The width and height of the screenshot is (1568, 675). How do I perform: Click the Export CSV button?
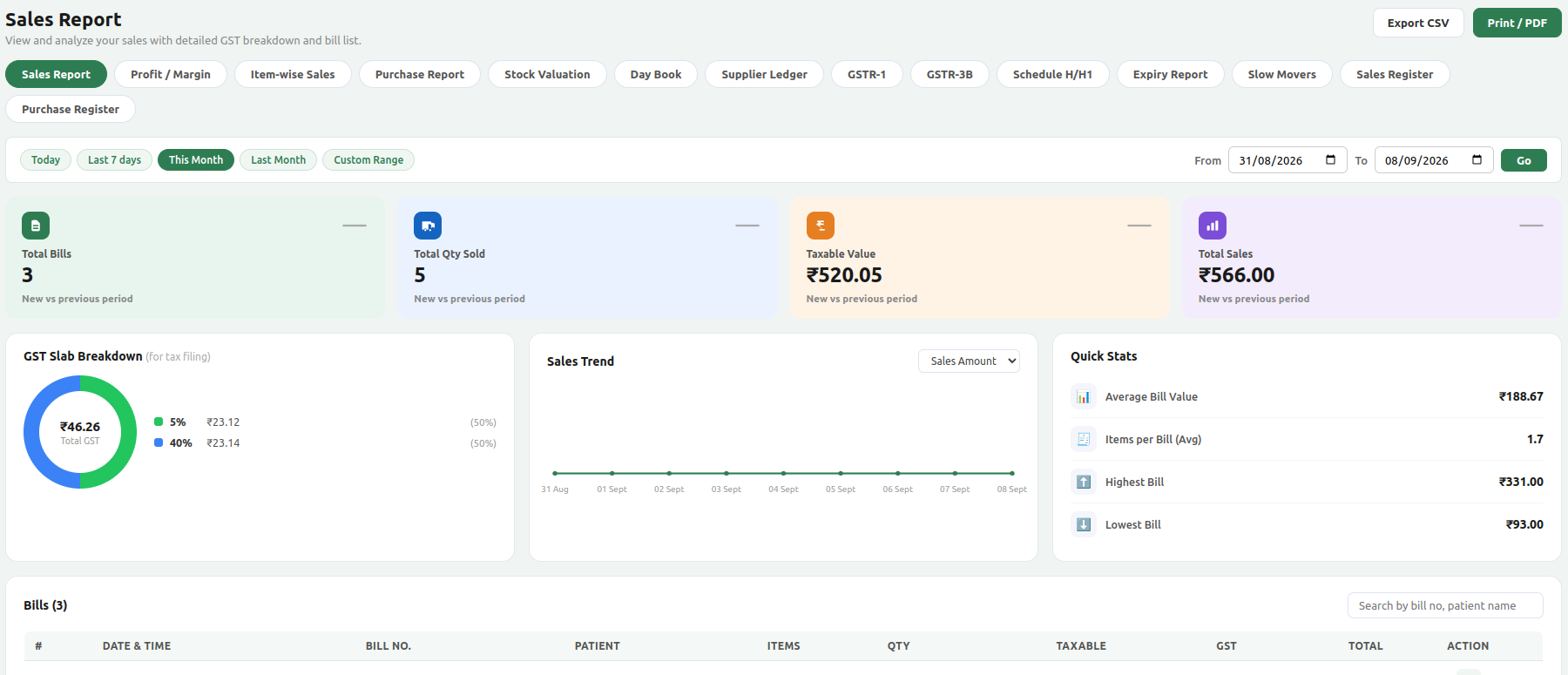(x=1418, y=23)
